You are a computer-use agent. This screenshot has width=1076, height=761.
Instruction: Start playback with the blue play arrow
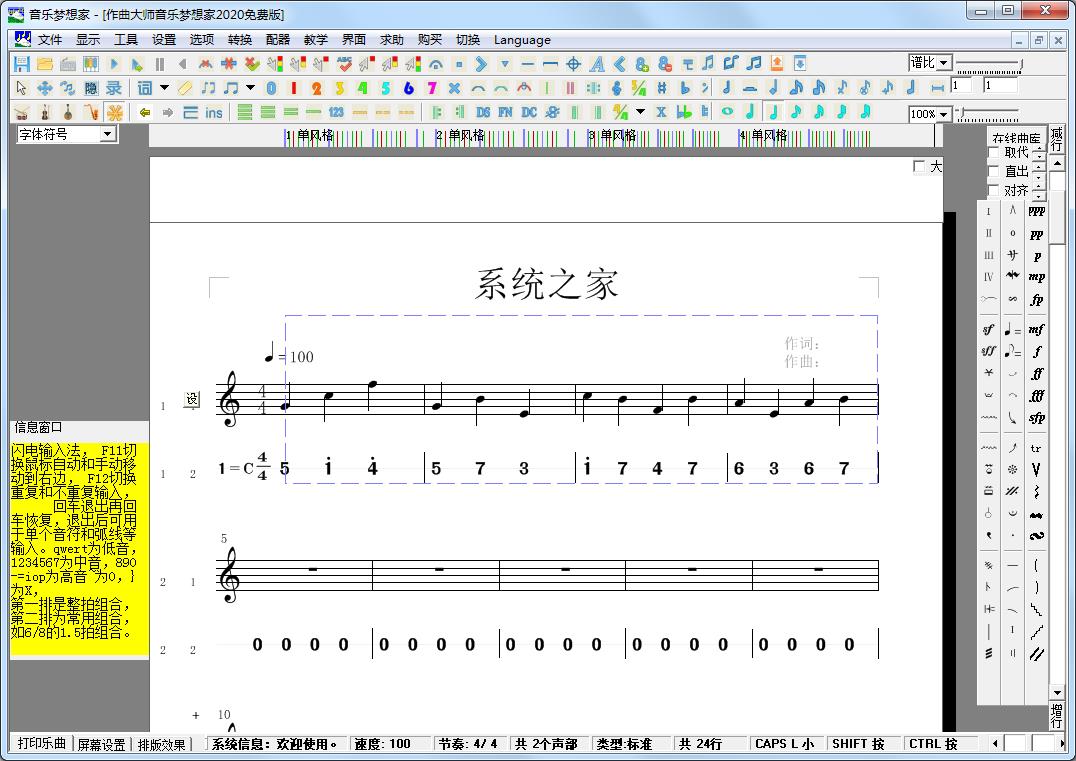[x=114, y=64]
